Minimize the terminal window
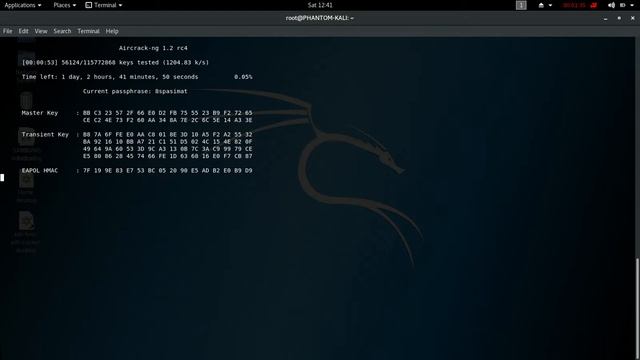 [605, 18]
